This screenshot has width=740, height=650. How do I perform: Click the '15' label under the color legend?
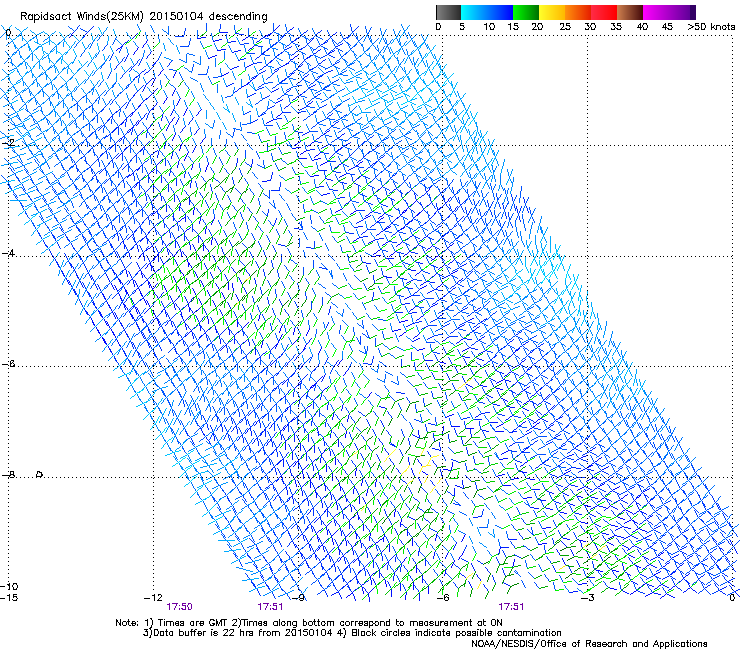click(513, 27)
